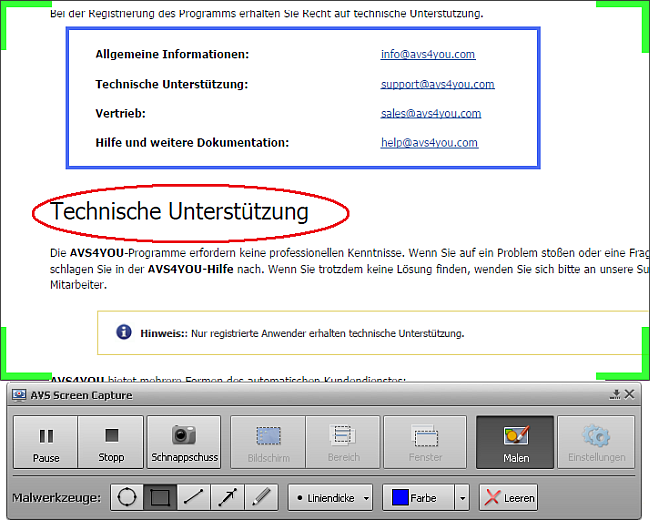This screenshot has width=650, height=520.
Task: Select Bildschirm capture mode
Action: coord(268,442)
